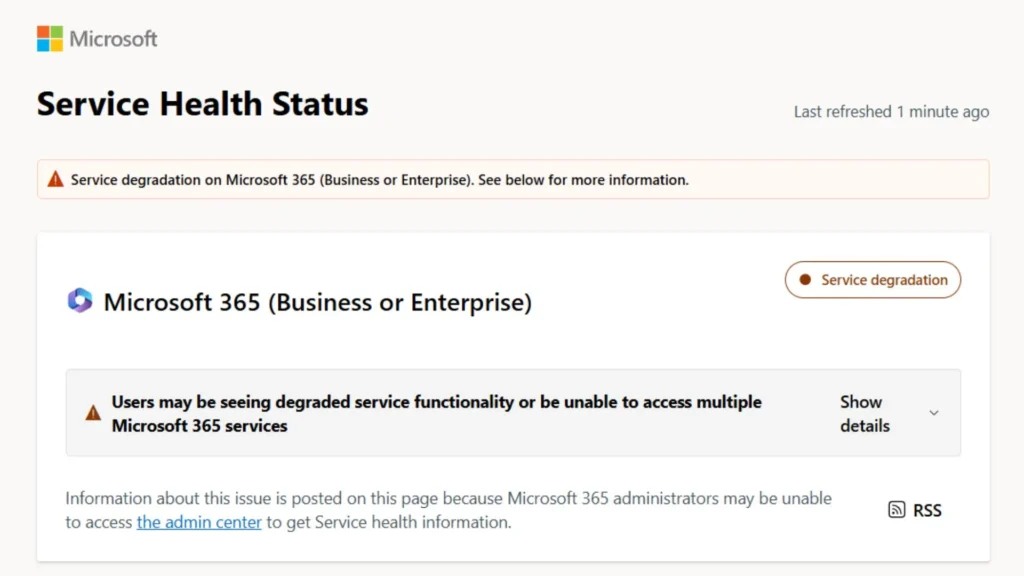Click the Microsoft wordmark in the header
The width and height of the screenshot is (1024, 576).
[112, 39]
